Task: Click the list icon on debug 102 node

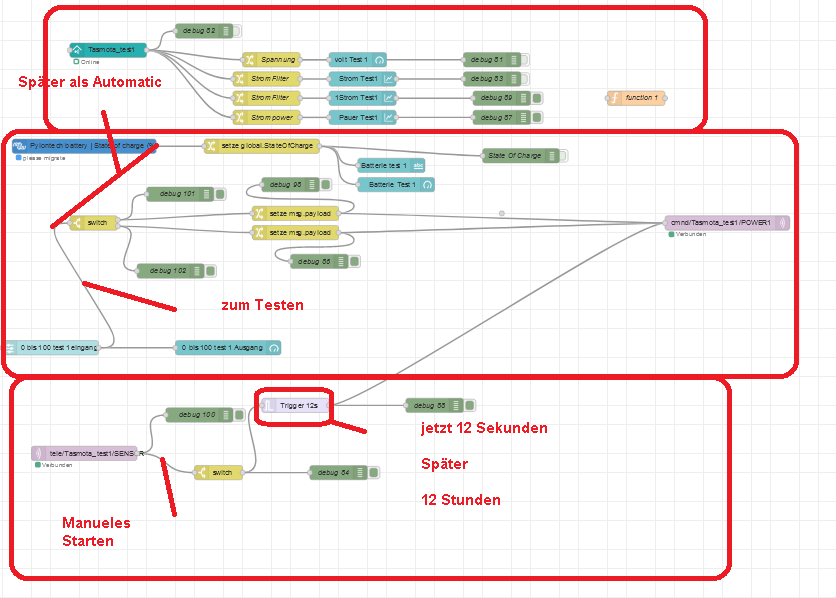Action: pyautogui.click(x=197, y=271)
